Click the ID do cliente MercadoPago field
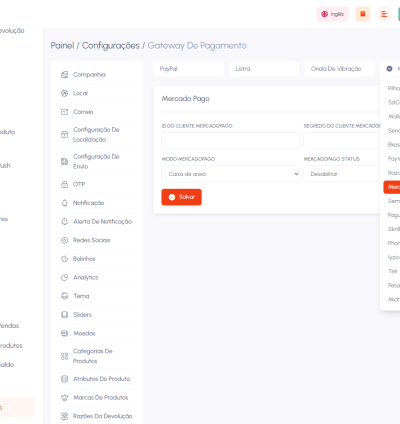400x424 pixels. click(231, 141)
